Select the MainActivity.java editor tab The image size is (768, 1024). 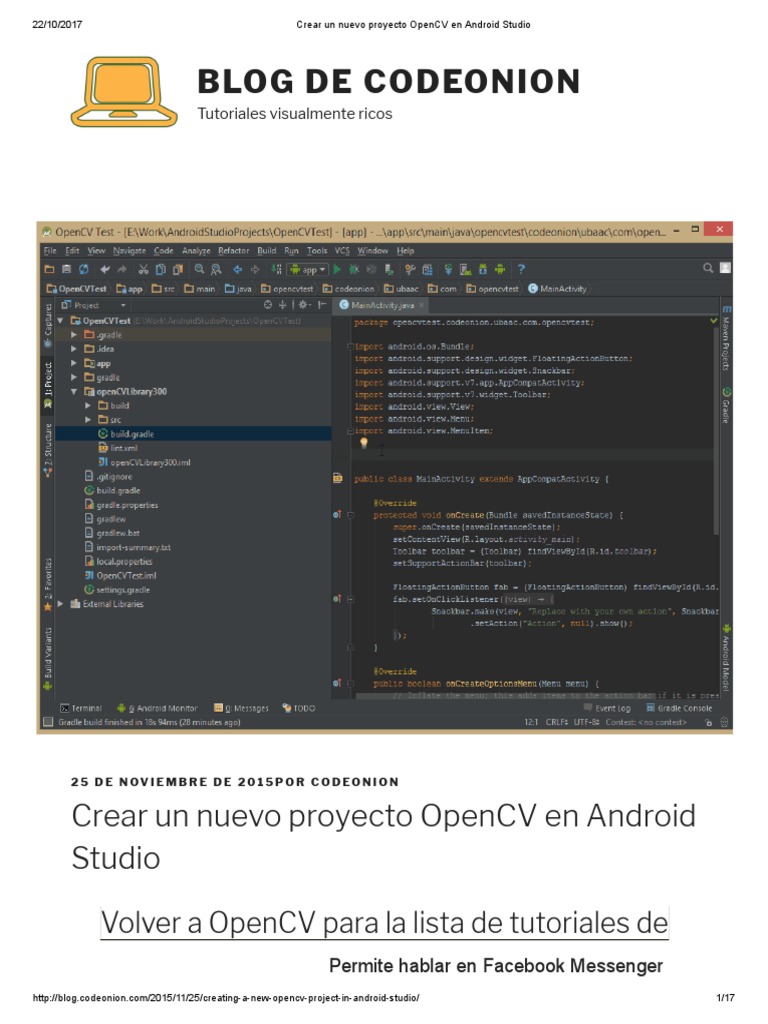[382, 305]
